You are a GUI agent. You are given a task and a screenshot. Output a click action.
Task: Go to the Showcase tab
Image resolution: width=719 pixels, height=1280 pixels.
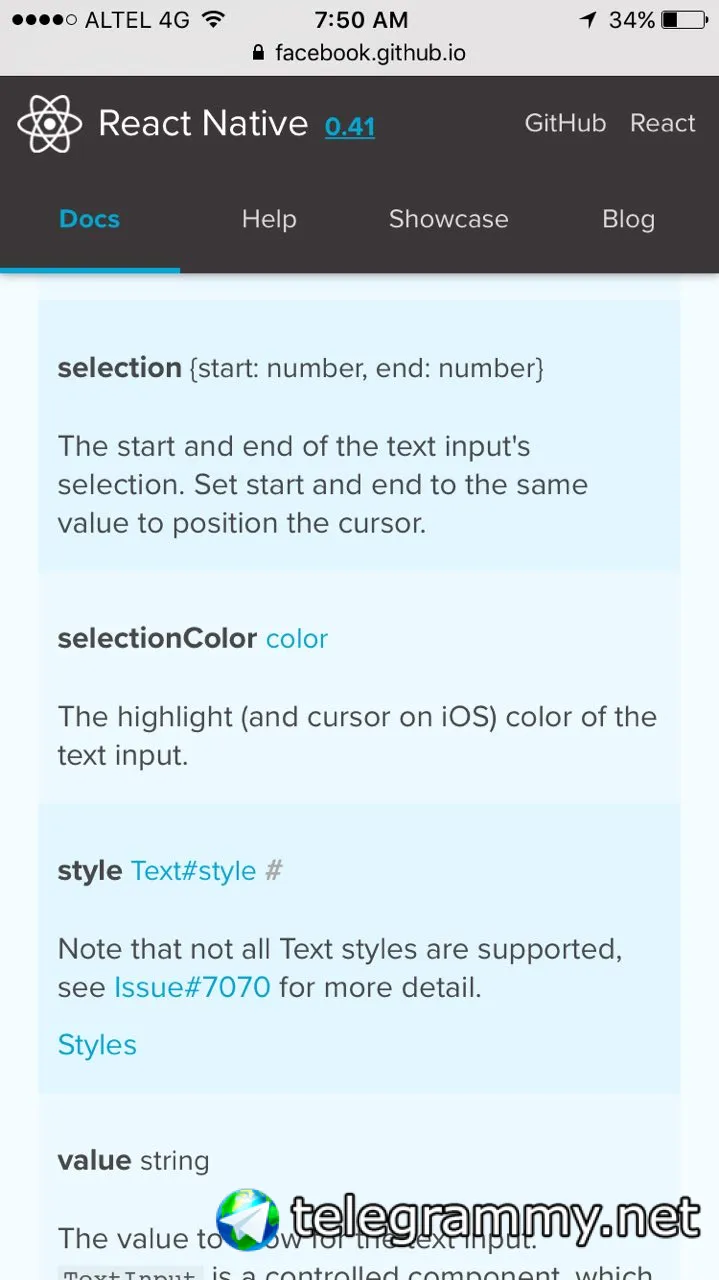pyautogui.click(x=448, y=219)
